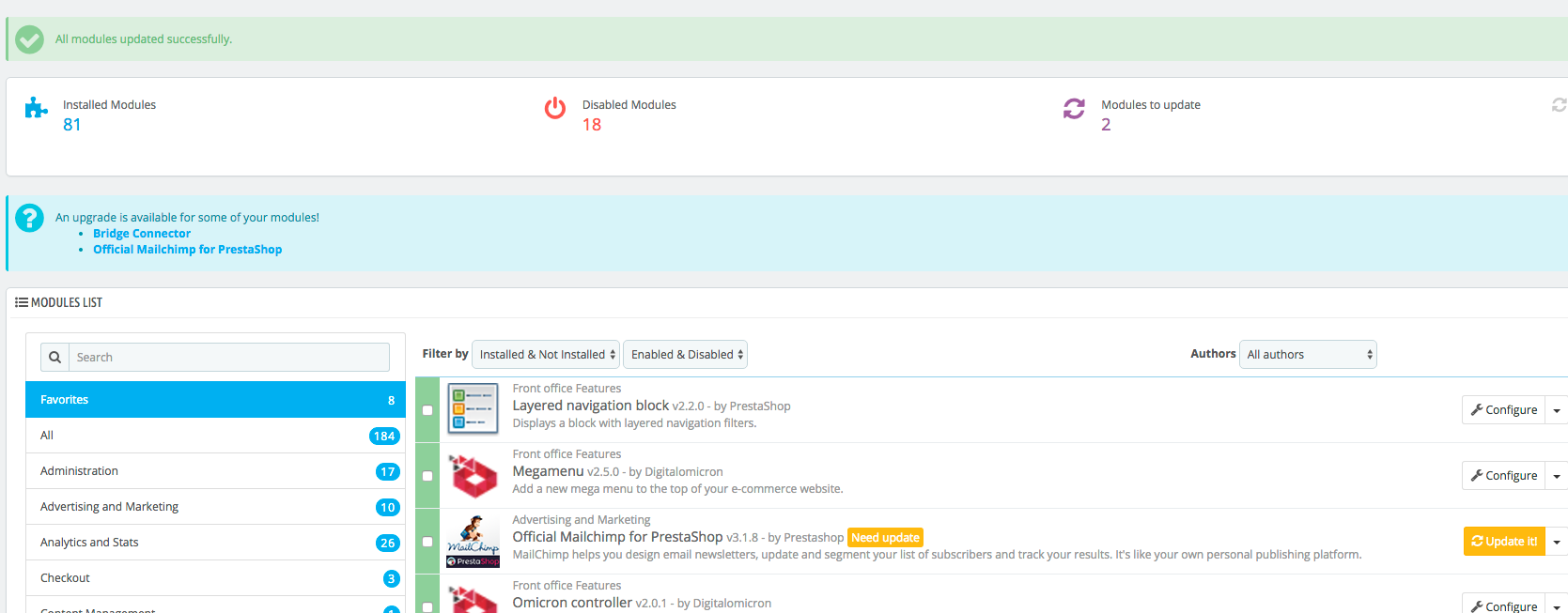Click the Disabled Modules power icon
Viewport: 1568px width, 613px height.
point(555,108)
